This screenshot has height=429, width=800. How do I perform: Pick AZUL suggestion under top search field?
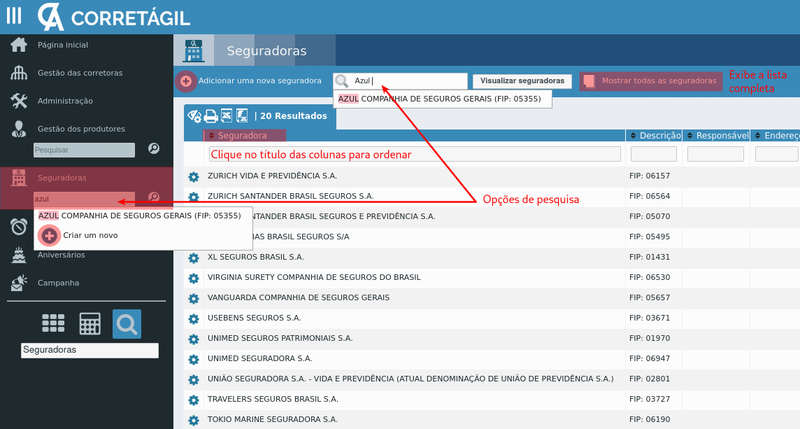pyautogui.click(x=442, y=99)
